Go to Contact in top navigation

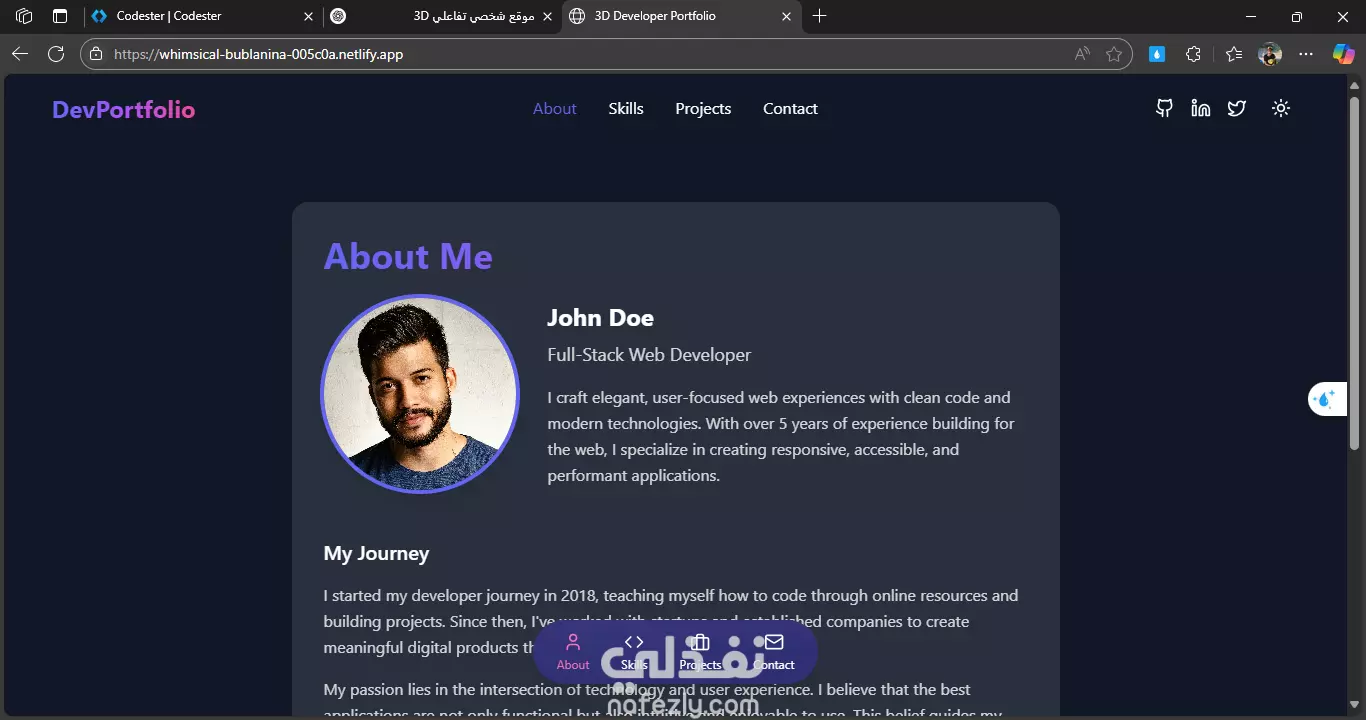(790, 109)
